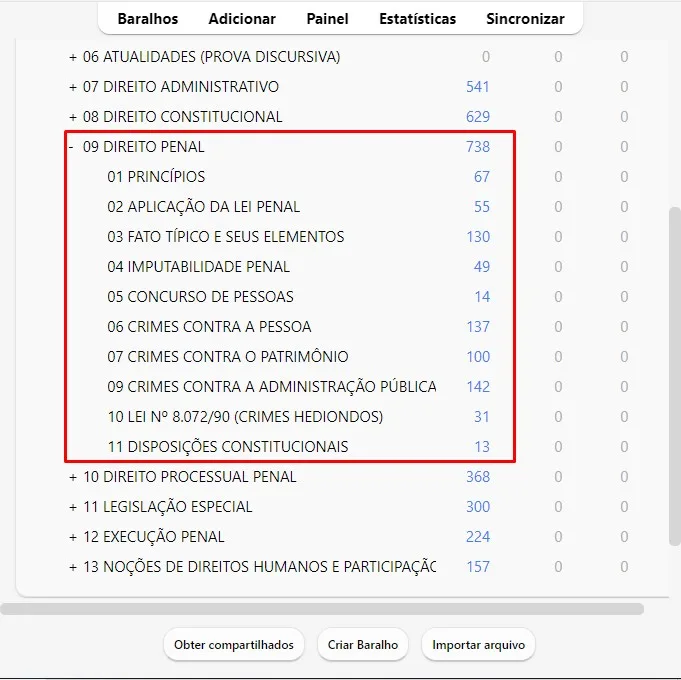Click new card count 67
Viewport: 681px width, 680px height.
pos(482,177)
